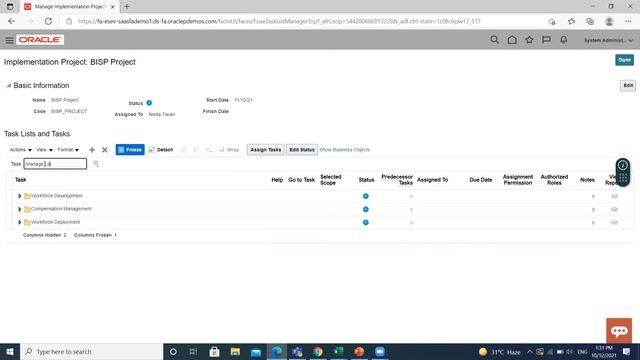
Task: Open the Oracle navigator hamburger menu
Action: point(9,40)
